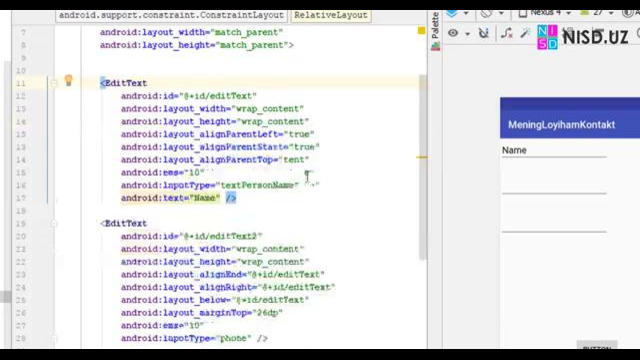Click the screen orientation icon
Screen dimensions: 640x360
click(x=486, y=13)
